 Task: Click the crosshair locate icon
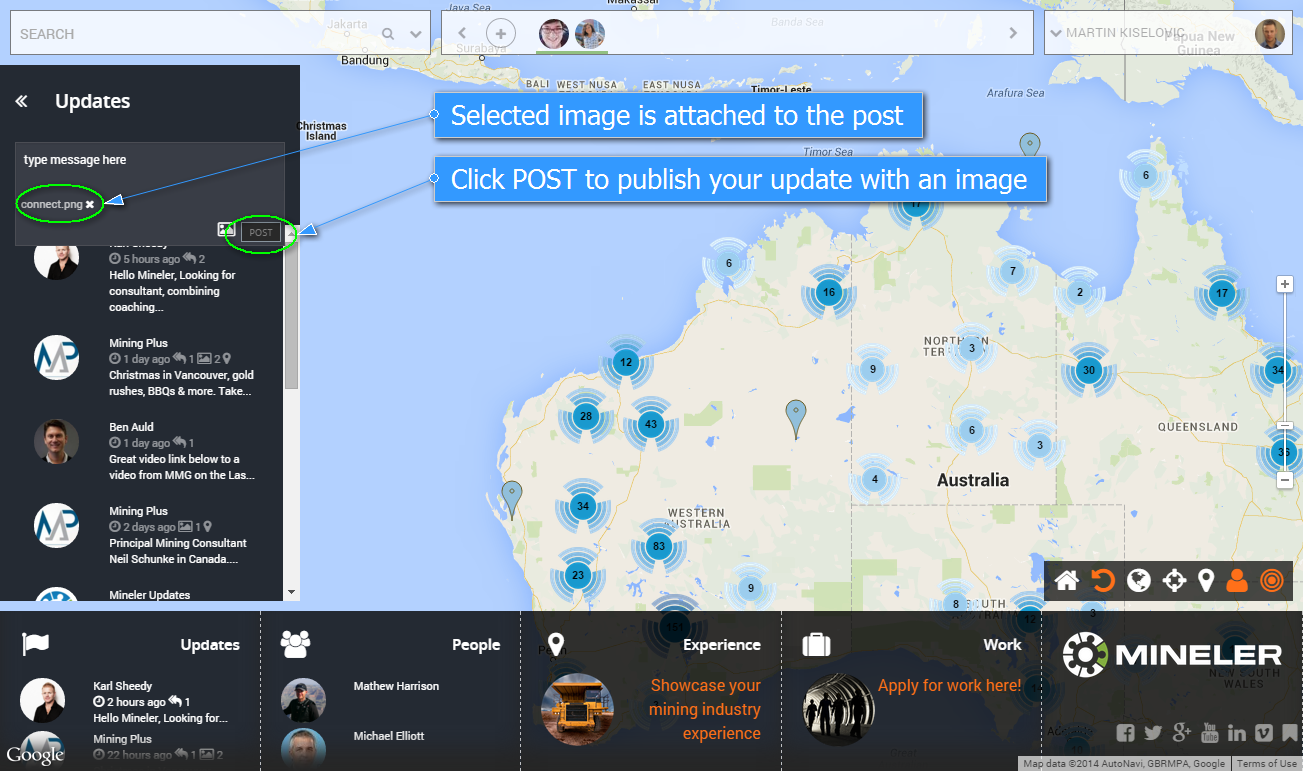pos(1174,580)
